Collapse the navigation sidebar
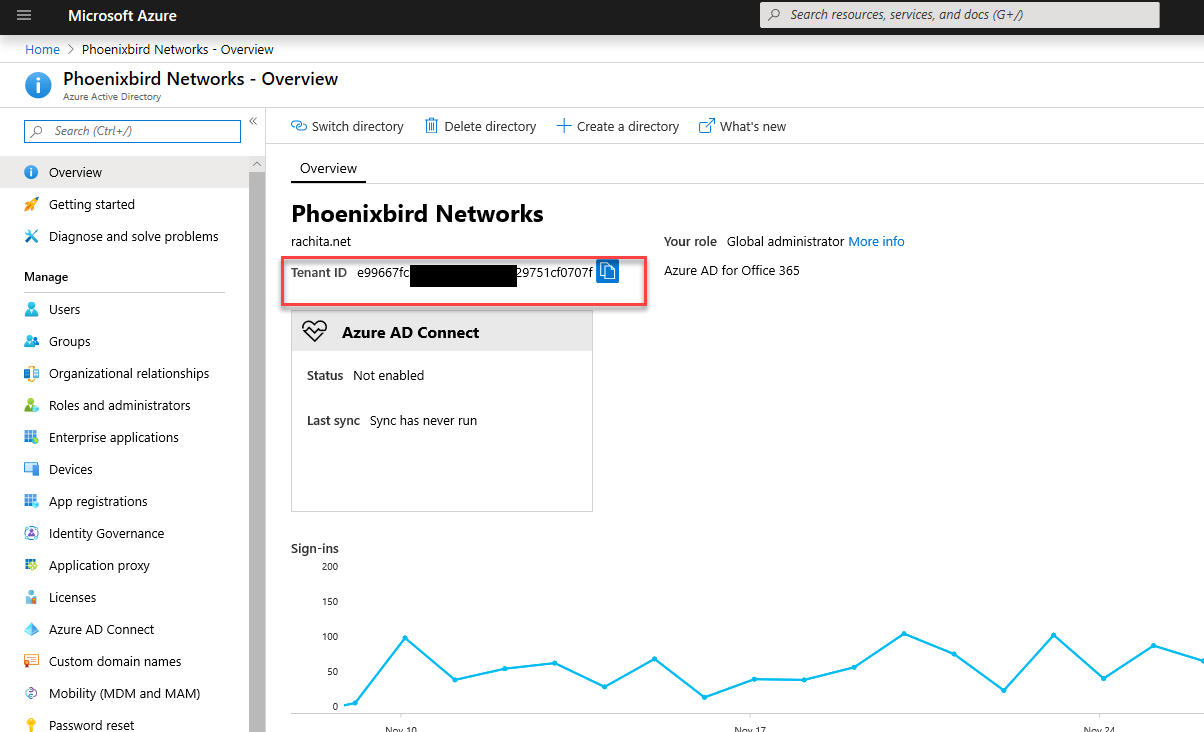The height and width of the screenshot is (732, 1204). (x=253, y=119)
